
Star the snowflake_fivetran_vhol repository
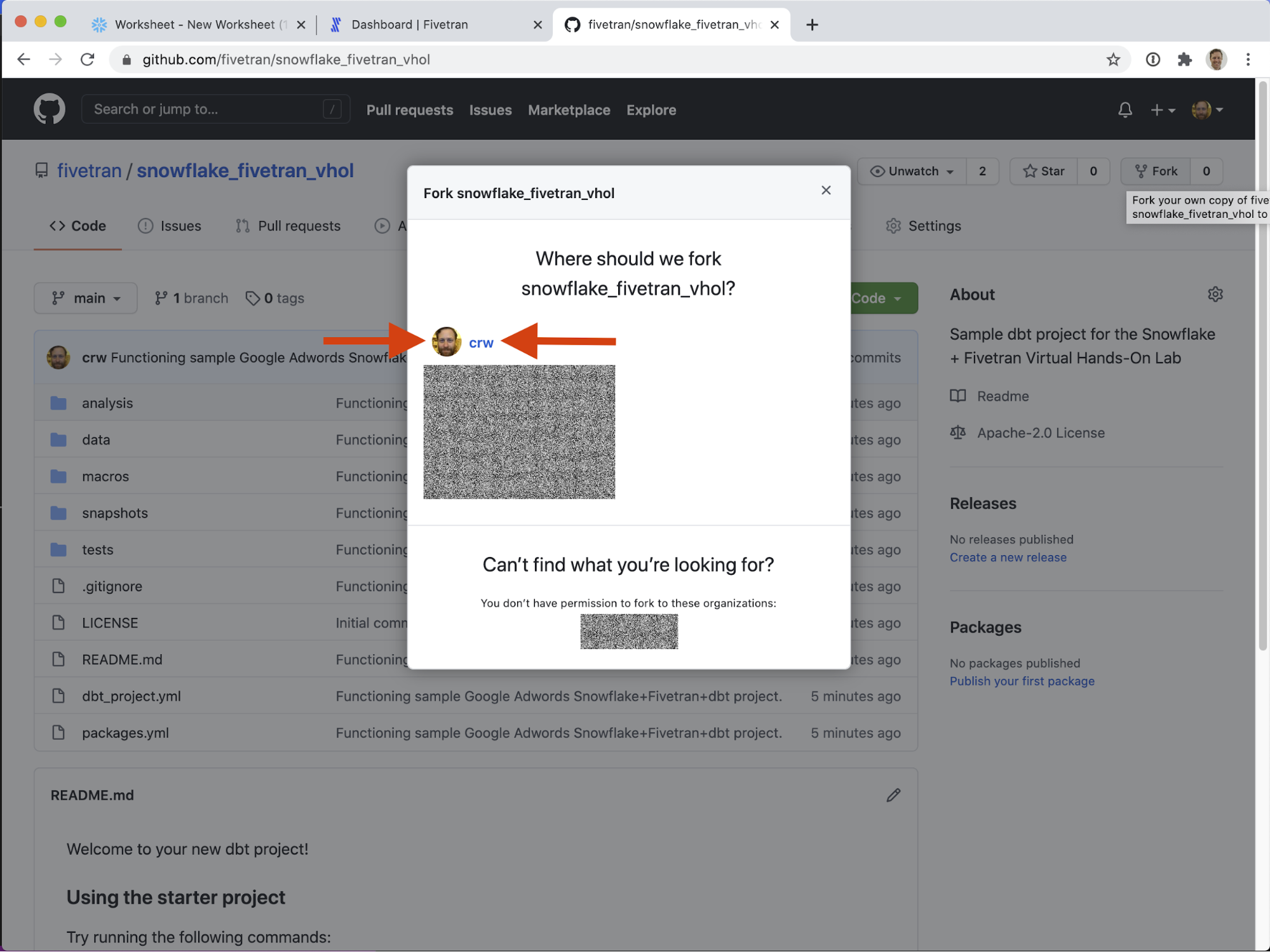click(x=1044, y=171)
